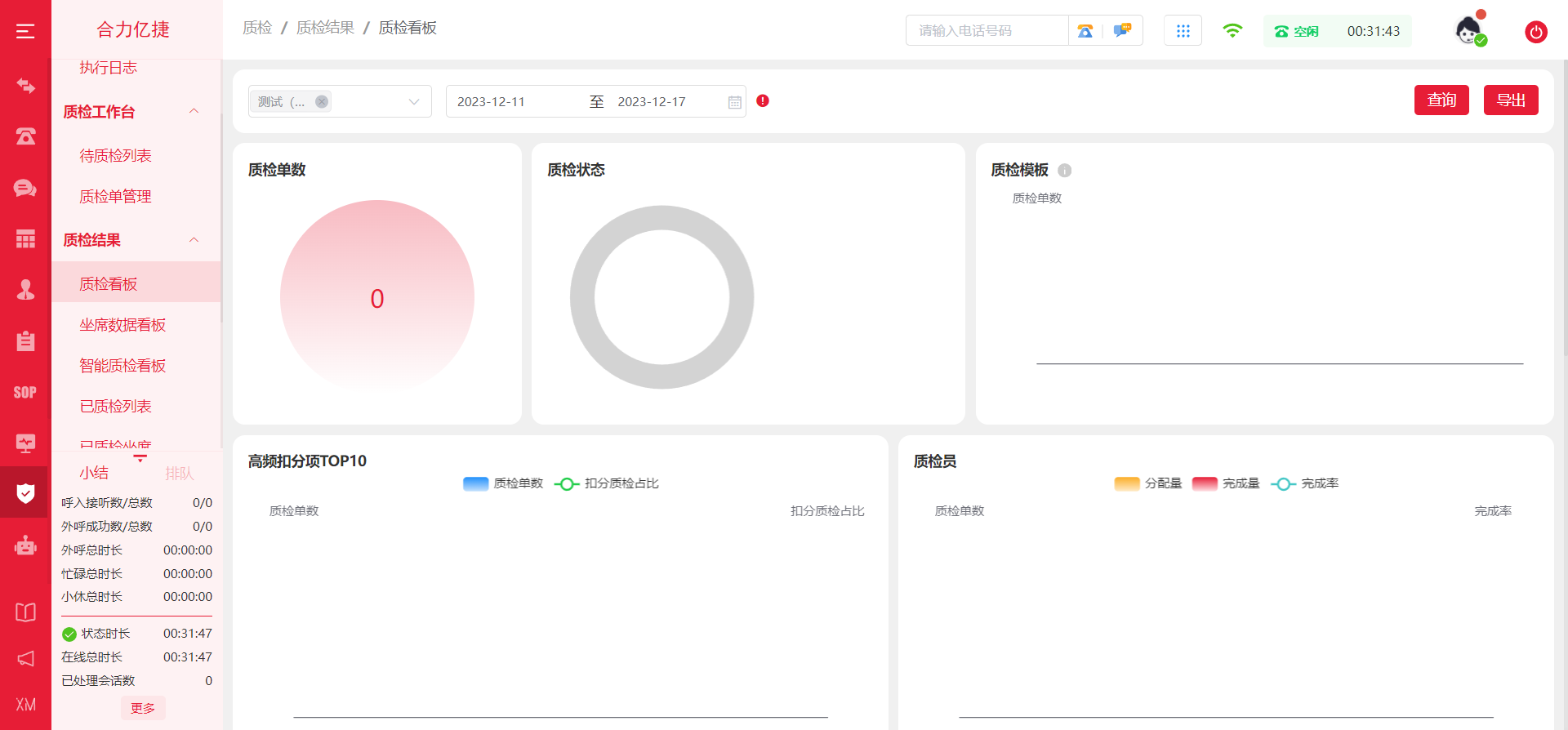Viewport: 1568px width, 730px height.
Task: Switch to the 小结 tab
Action: (x=94, y=473)
